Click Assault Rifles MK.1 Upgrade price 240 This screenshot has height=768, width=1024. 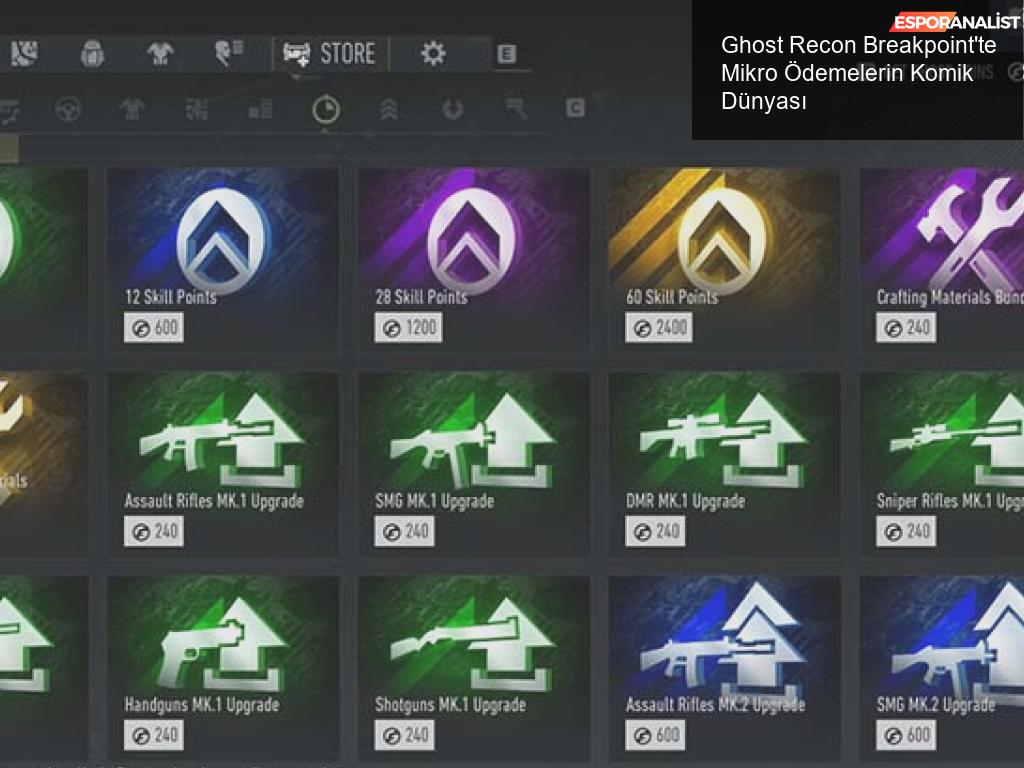pyautogui.click(x=154, y=532)
